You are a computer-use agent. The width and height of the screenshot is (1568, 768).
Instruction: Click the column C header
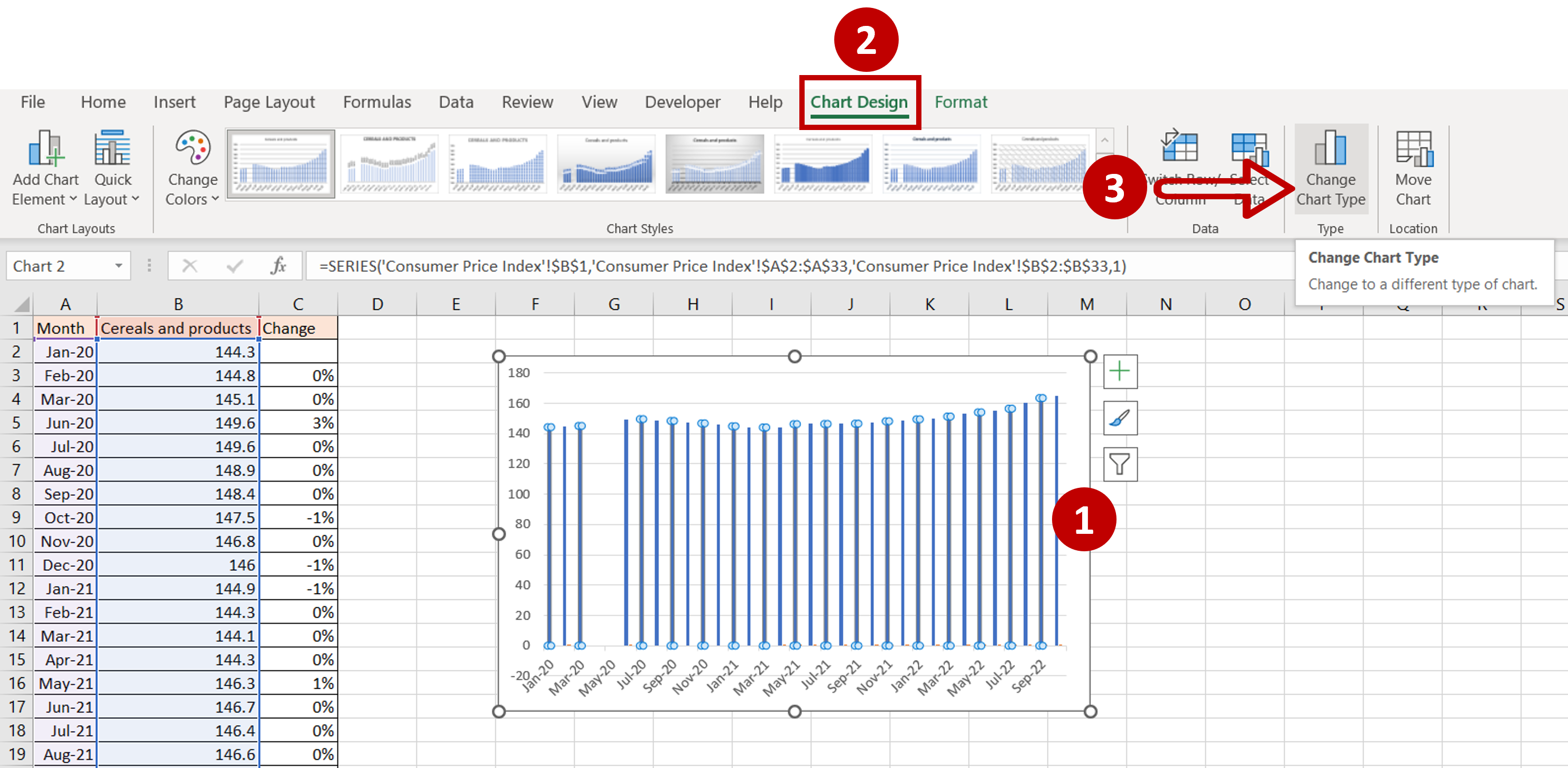[x=298, y=304]
